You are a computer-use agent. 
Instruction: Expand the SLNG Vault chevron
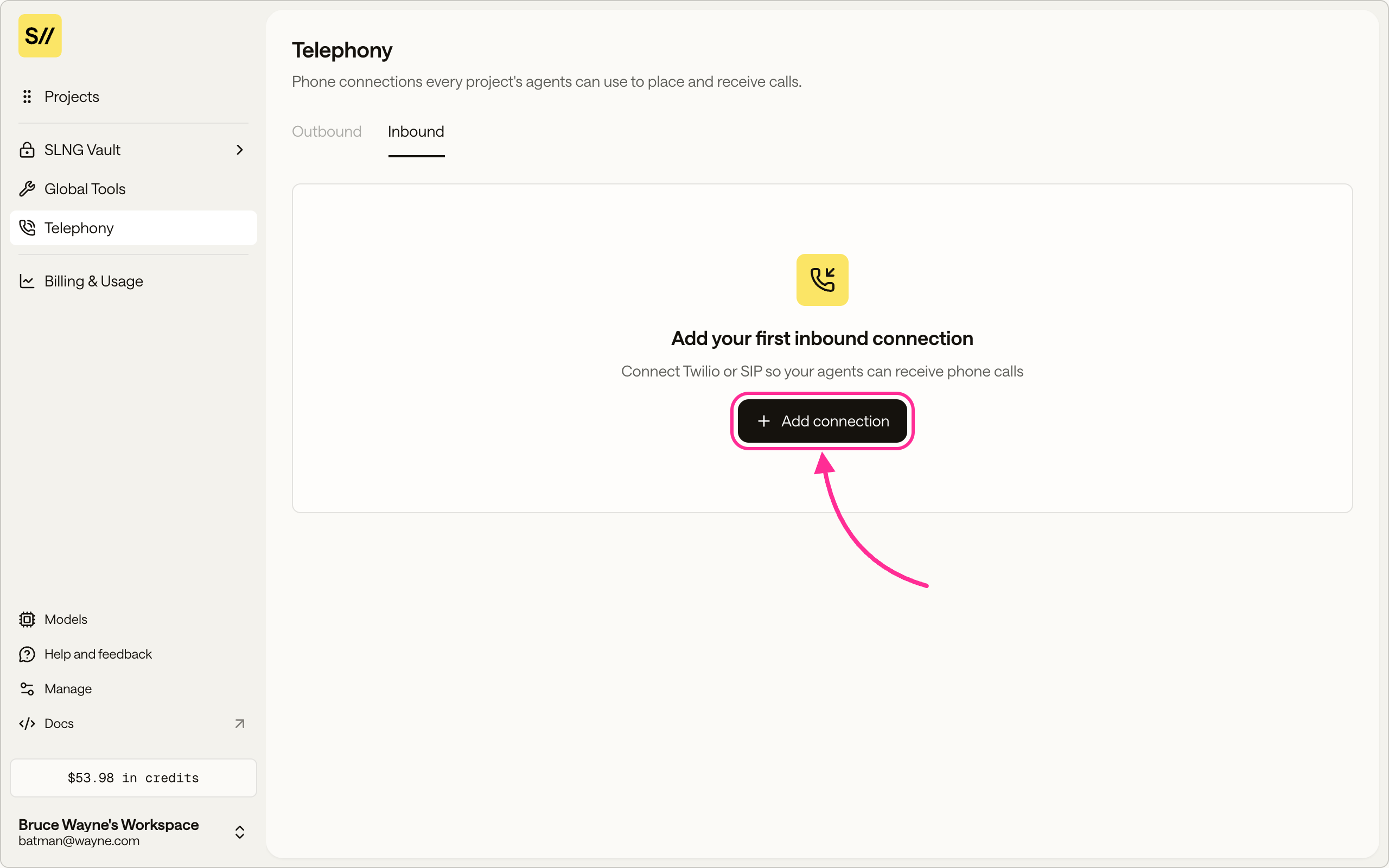(240, 150)
